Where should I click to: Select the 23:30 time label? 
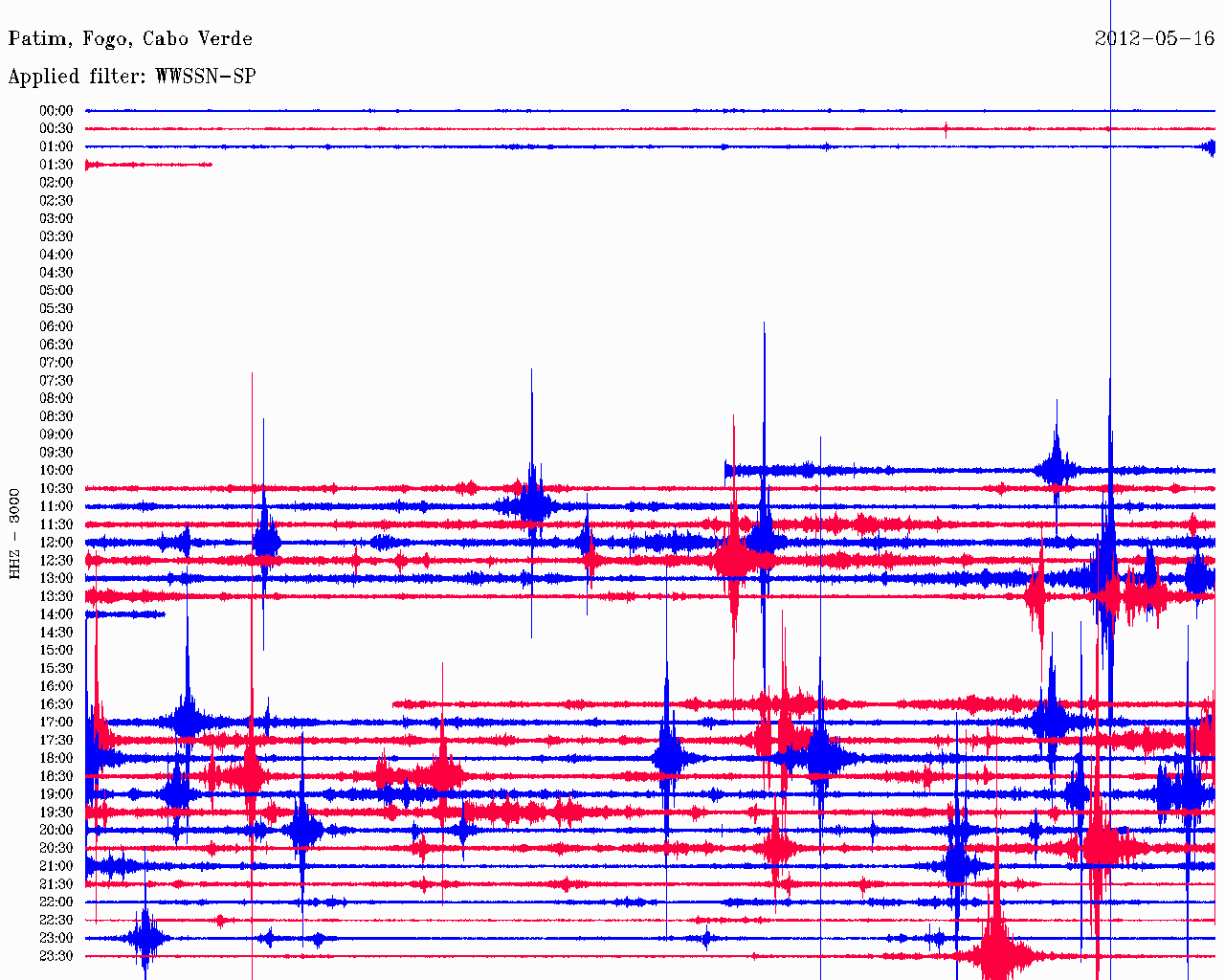56,956
